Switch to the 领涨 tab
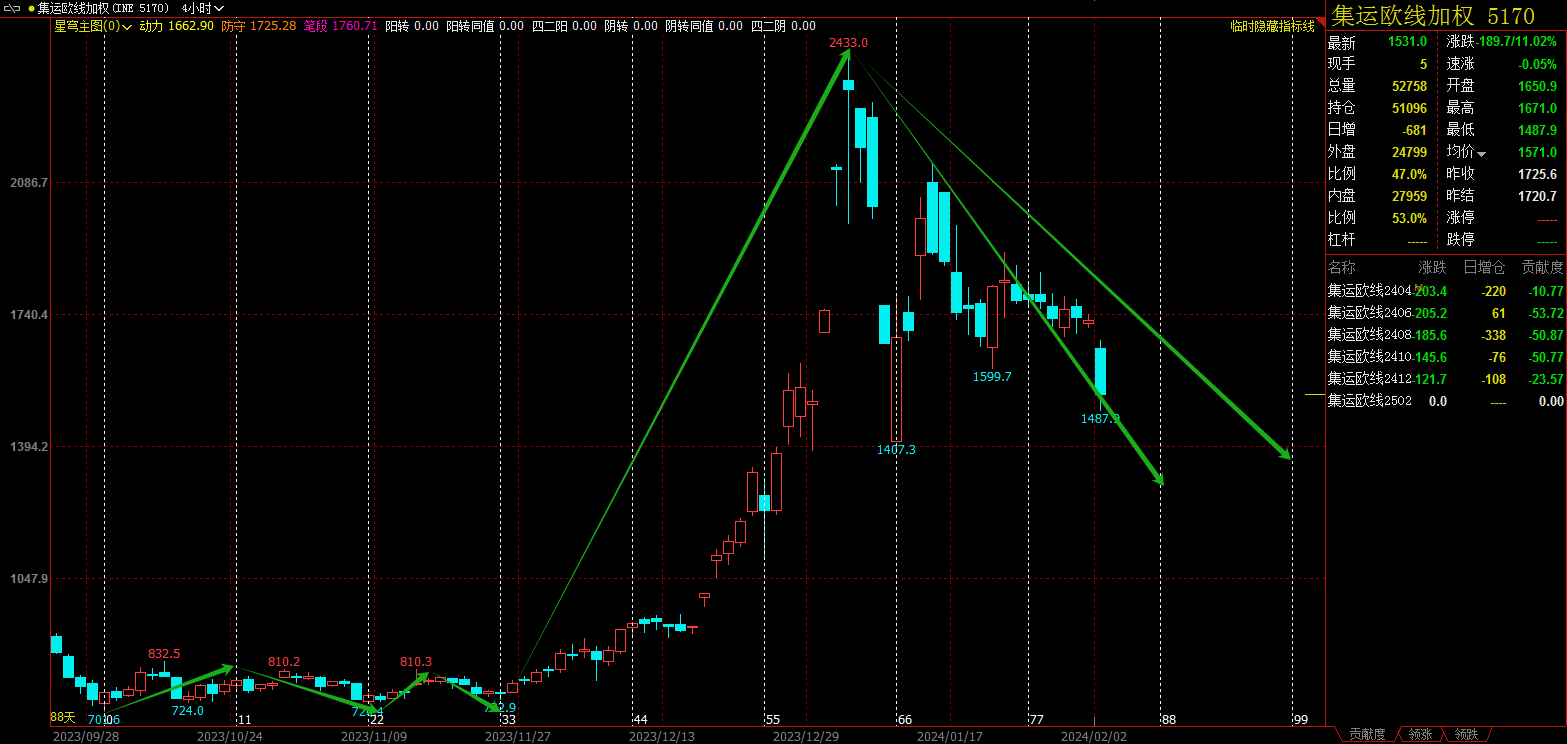 pyautogui.click(x=1420, y=734)
